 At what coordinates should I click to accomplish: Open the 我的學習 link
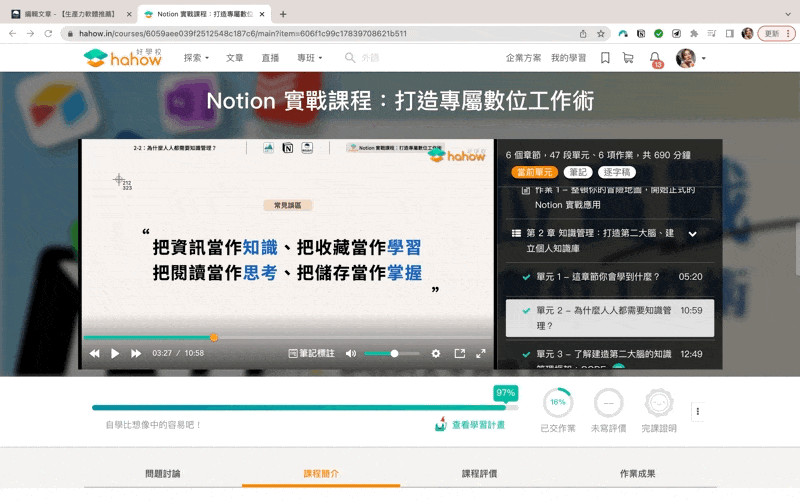[x=568, y=58]
